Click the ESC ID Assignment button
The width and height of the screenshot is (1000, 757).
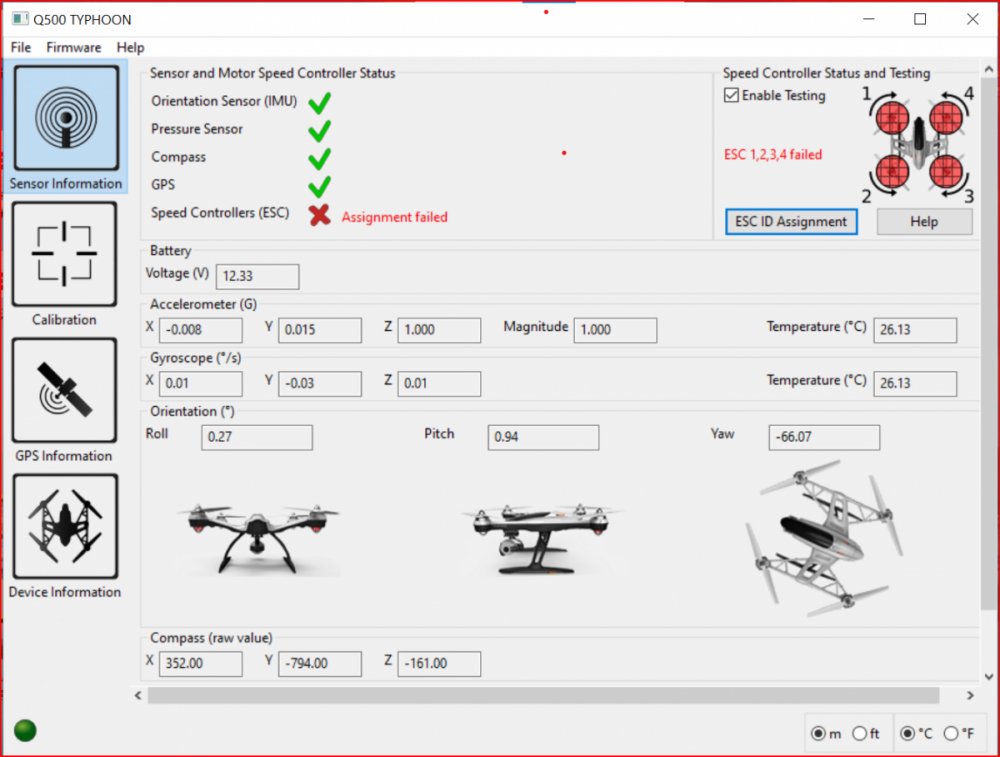click(x=791, y=221)
